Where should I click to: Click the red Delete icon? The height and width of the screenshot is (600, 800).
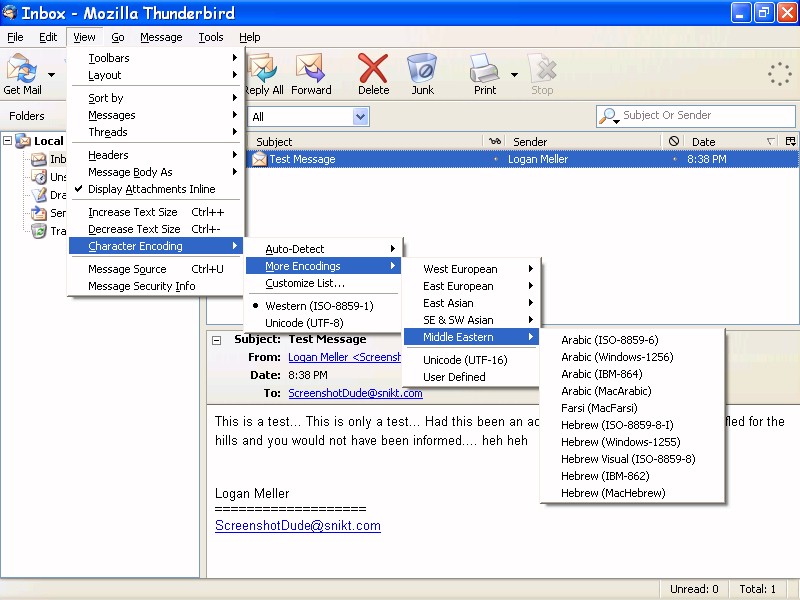click(373, 68)
